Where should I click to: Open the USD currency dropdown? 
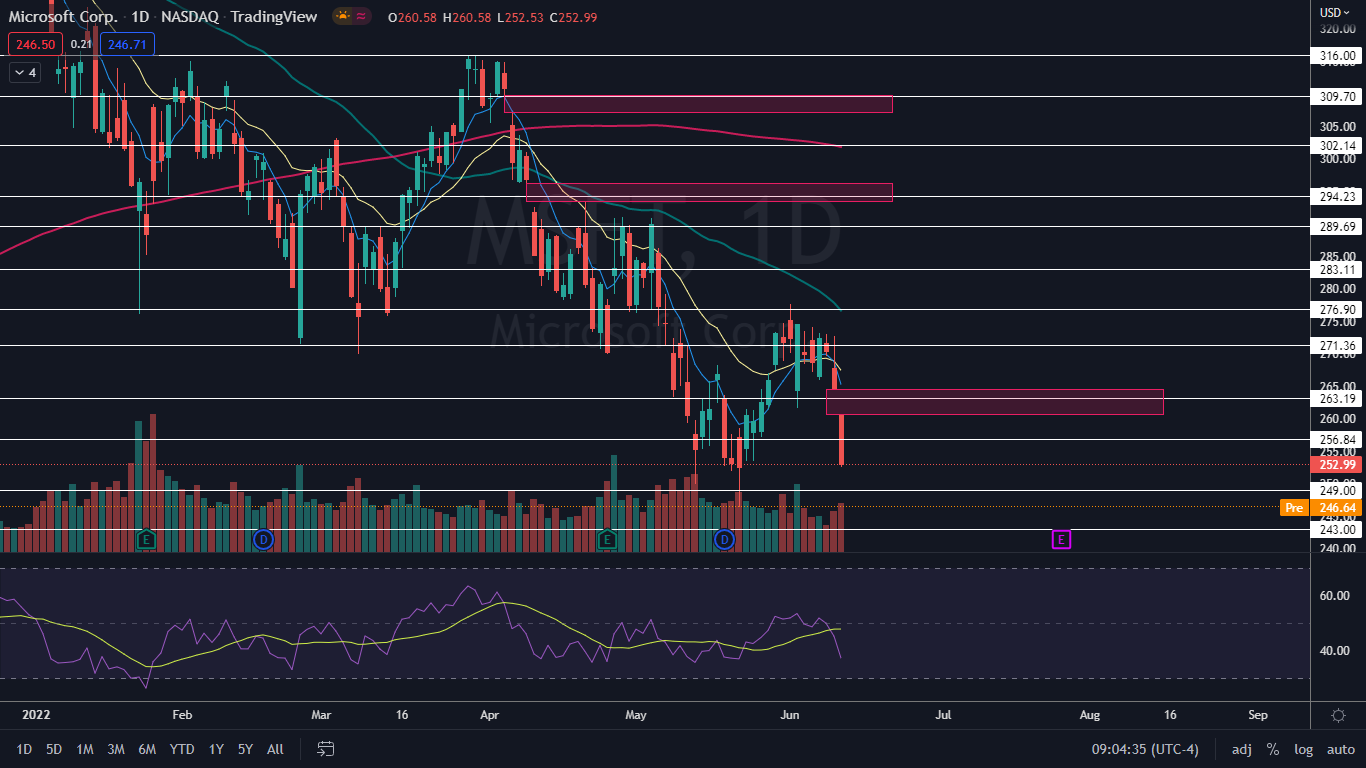click(x=1335, y=13)
